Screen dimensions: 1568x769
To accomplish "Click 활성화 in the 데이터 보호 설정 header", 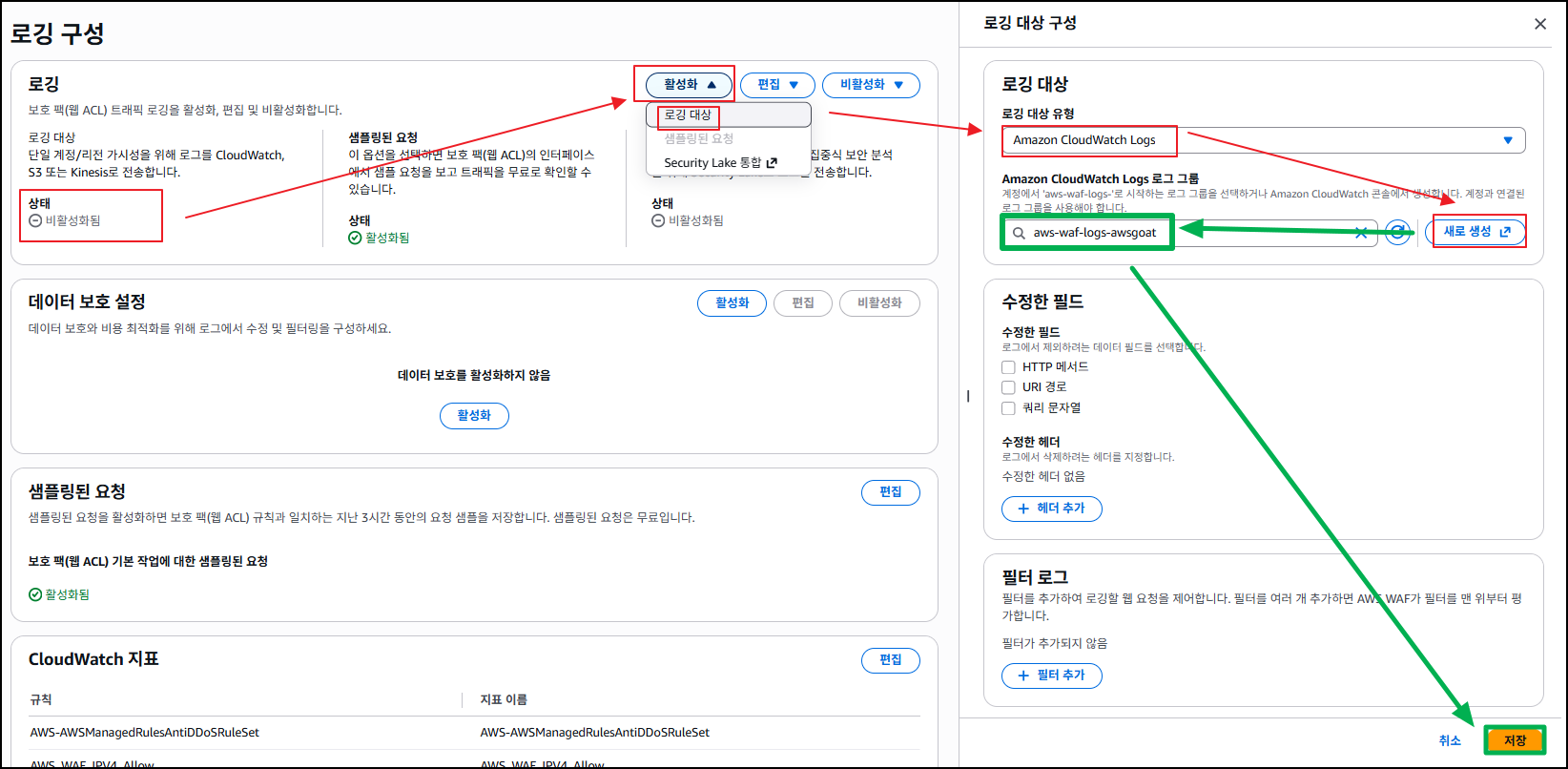I will [732, 303].
